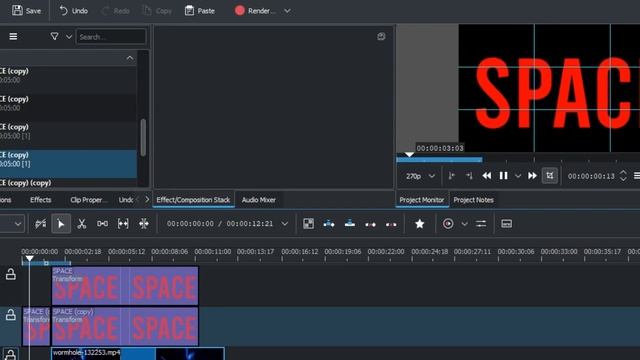Click the save-stack icon in the effect panel
The image size is (640, 360).
[381, 37]
